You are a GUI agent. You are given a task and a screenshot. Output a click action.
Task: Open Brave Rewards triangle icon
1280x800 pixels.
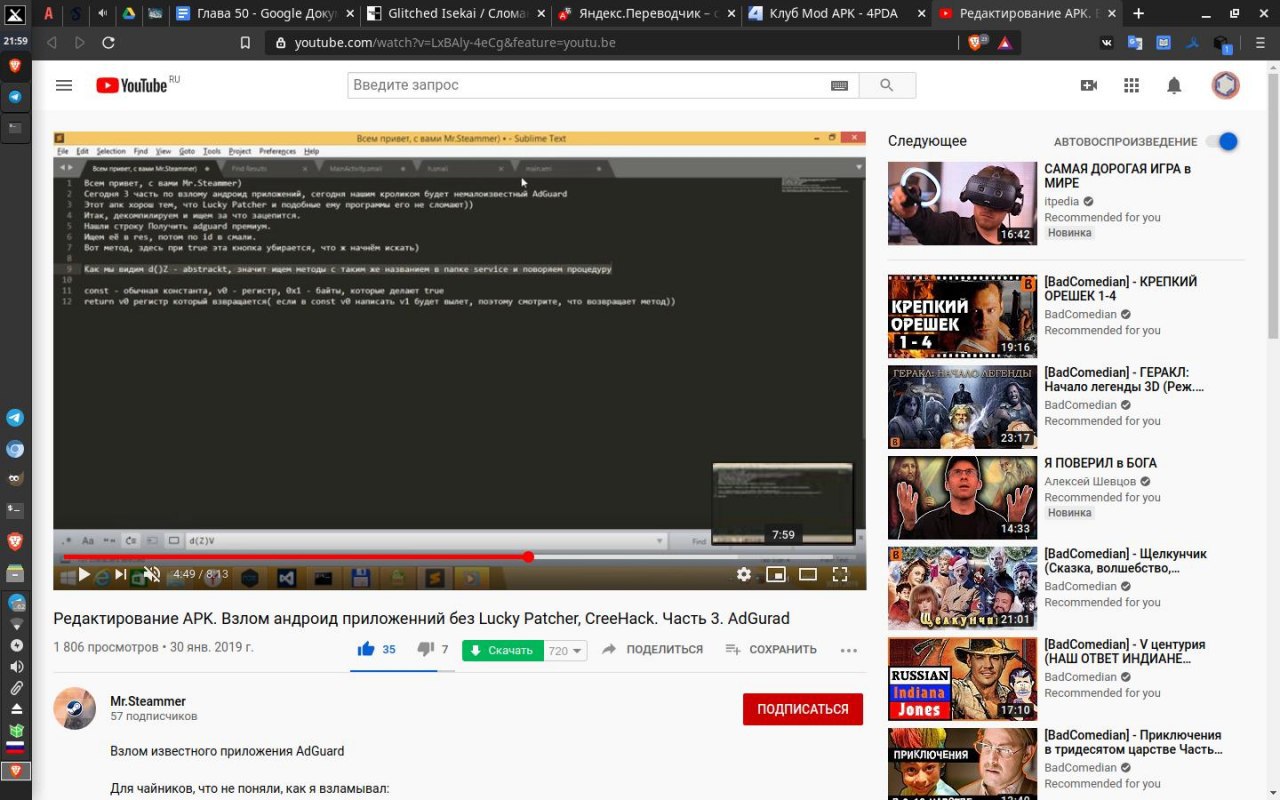coord(1004,43)
